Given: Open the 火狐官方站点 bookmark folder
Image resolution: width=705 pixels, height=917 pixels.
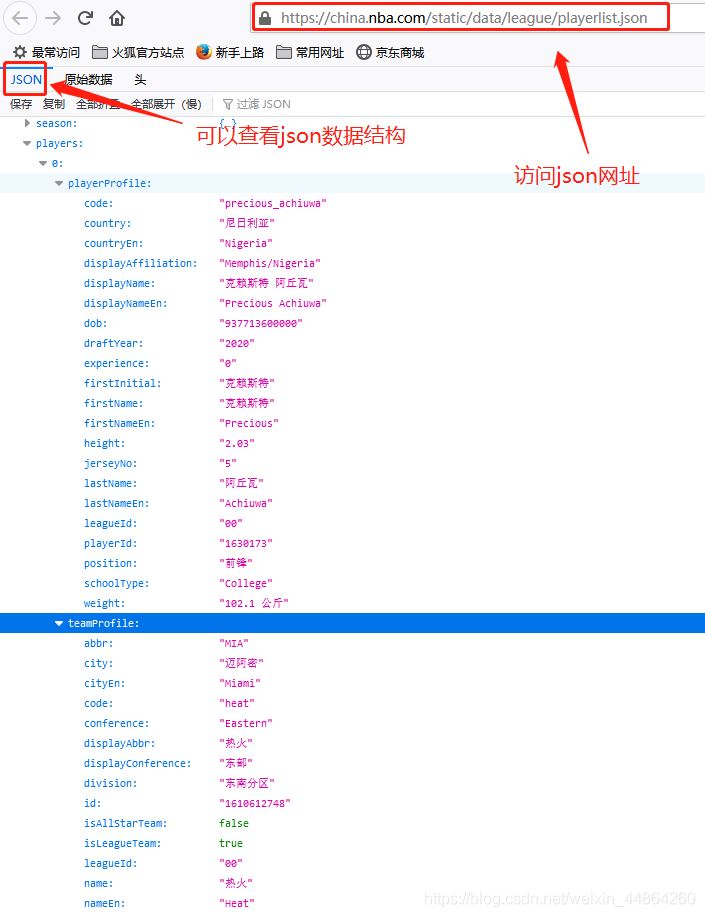Looking at the screenshot, I should click(x=138, y=53).
